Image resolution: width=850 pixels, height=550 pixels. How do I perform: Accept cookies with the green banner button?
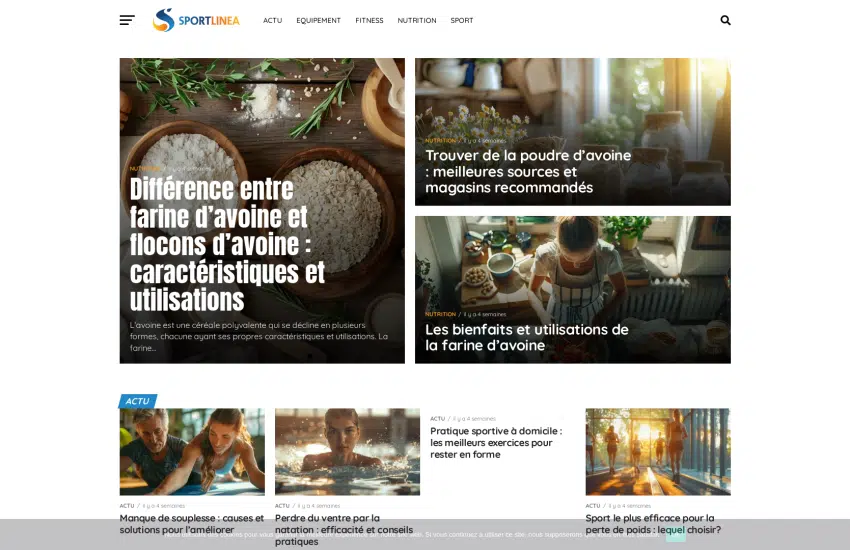tap(675, 534)
